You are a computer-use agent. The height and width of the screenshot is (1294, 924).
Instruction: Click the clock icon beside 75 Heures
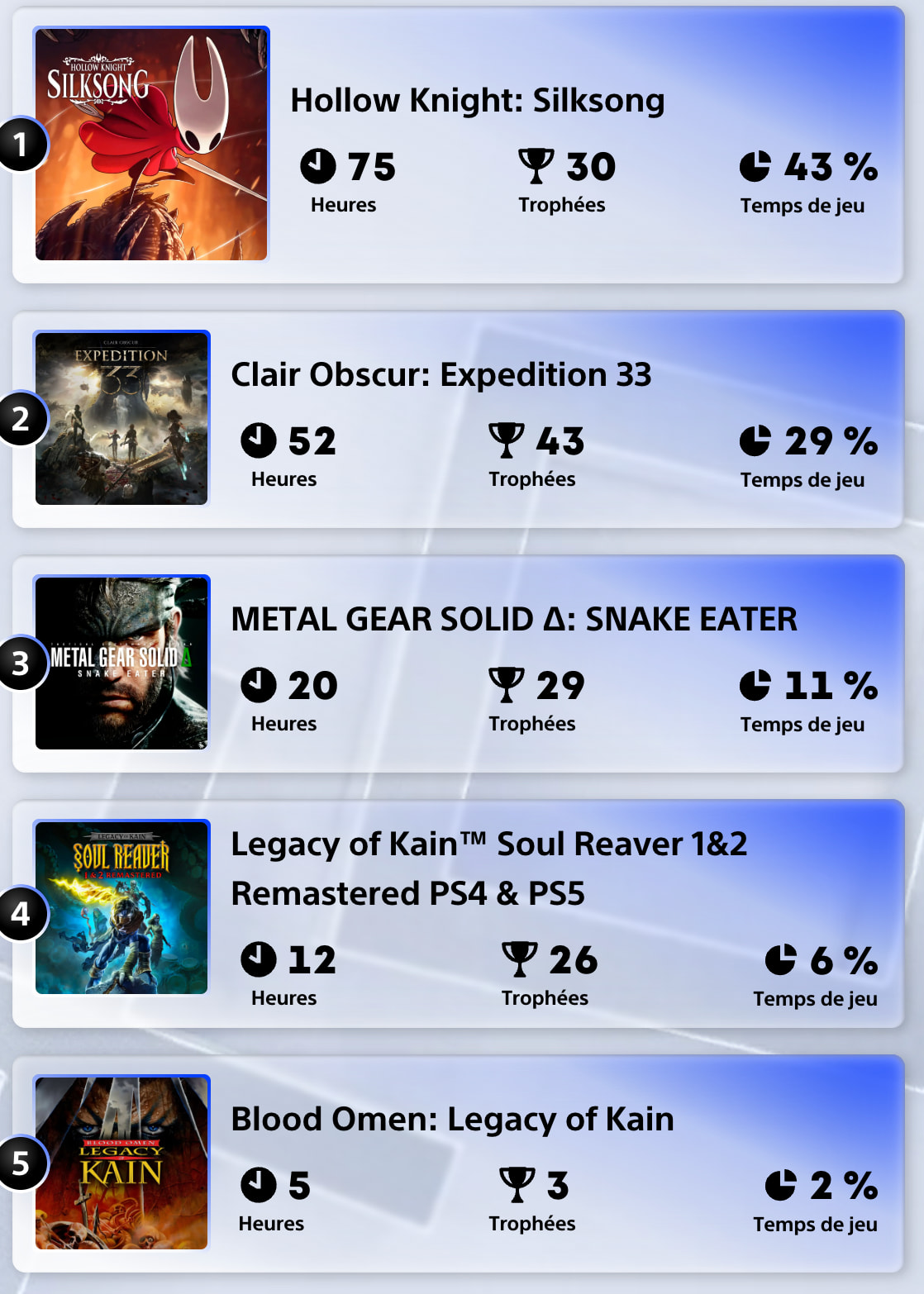(318, 166)
